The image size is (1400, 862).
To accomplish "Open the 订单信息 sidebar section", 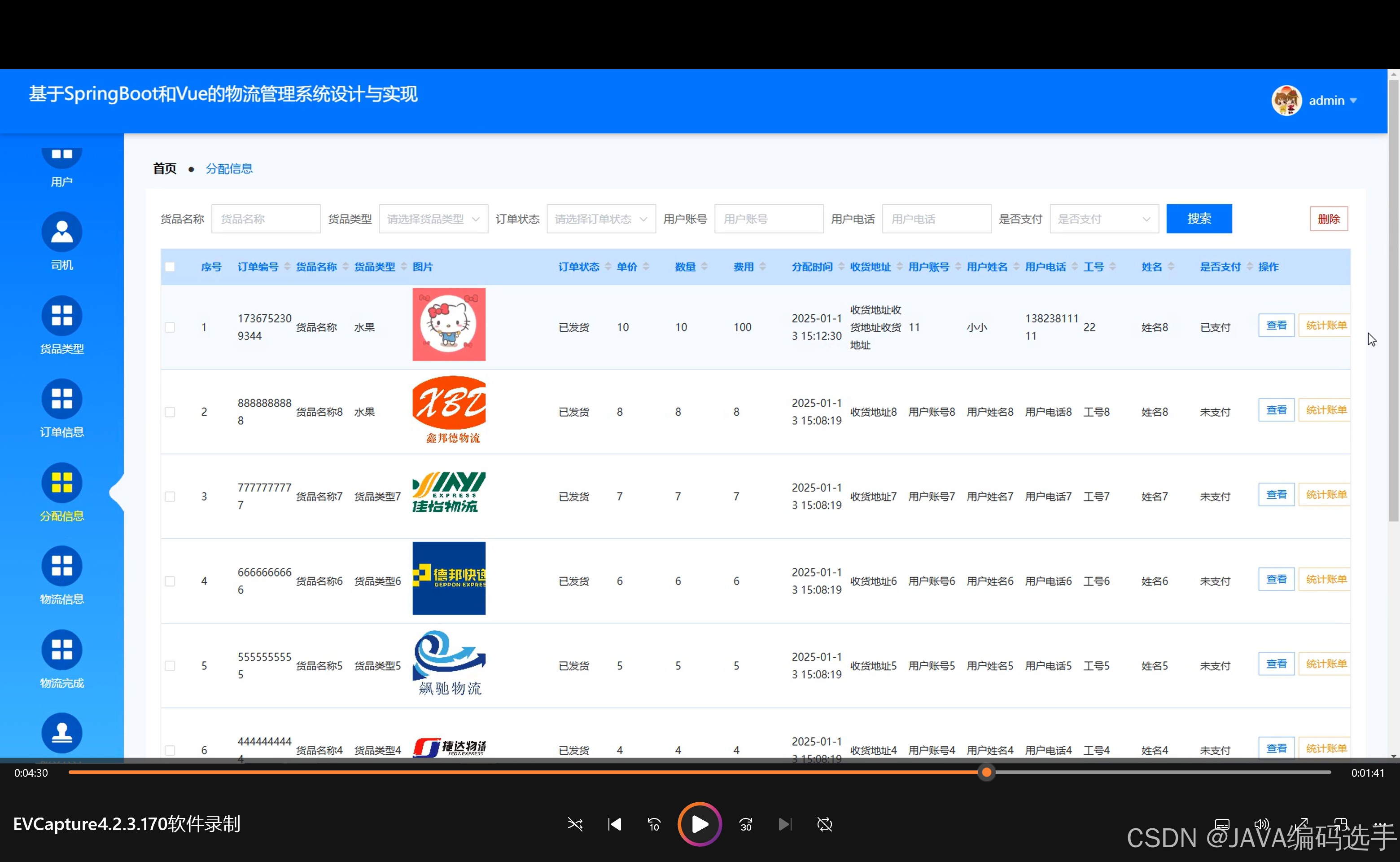I will tap(61, 409).
